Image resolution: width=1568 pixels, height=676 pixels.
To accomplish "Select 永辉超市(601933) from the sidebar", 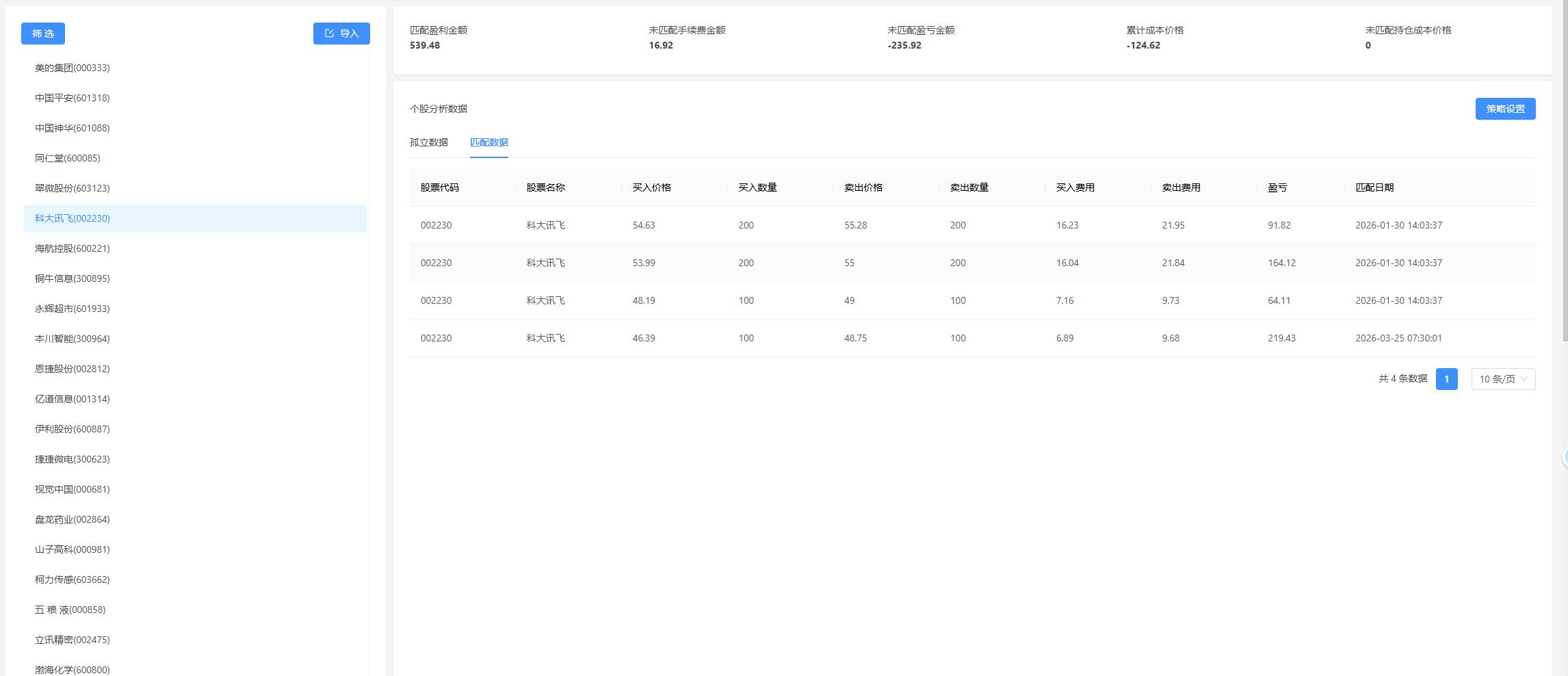I will pos(72,309).
